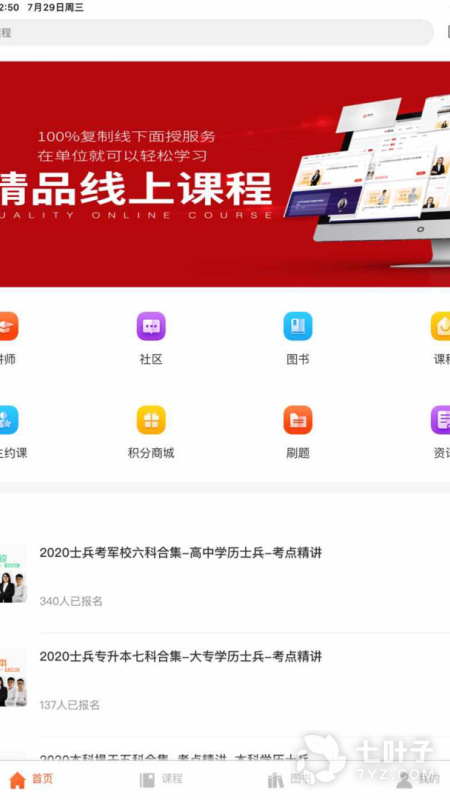Screen dimensions: 450x800
Task: Tap the 社区 label text
Action: [x=151, y=359]
